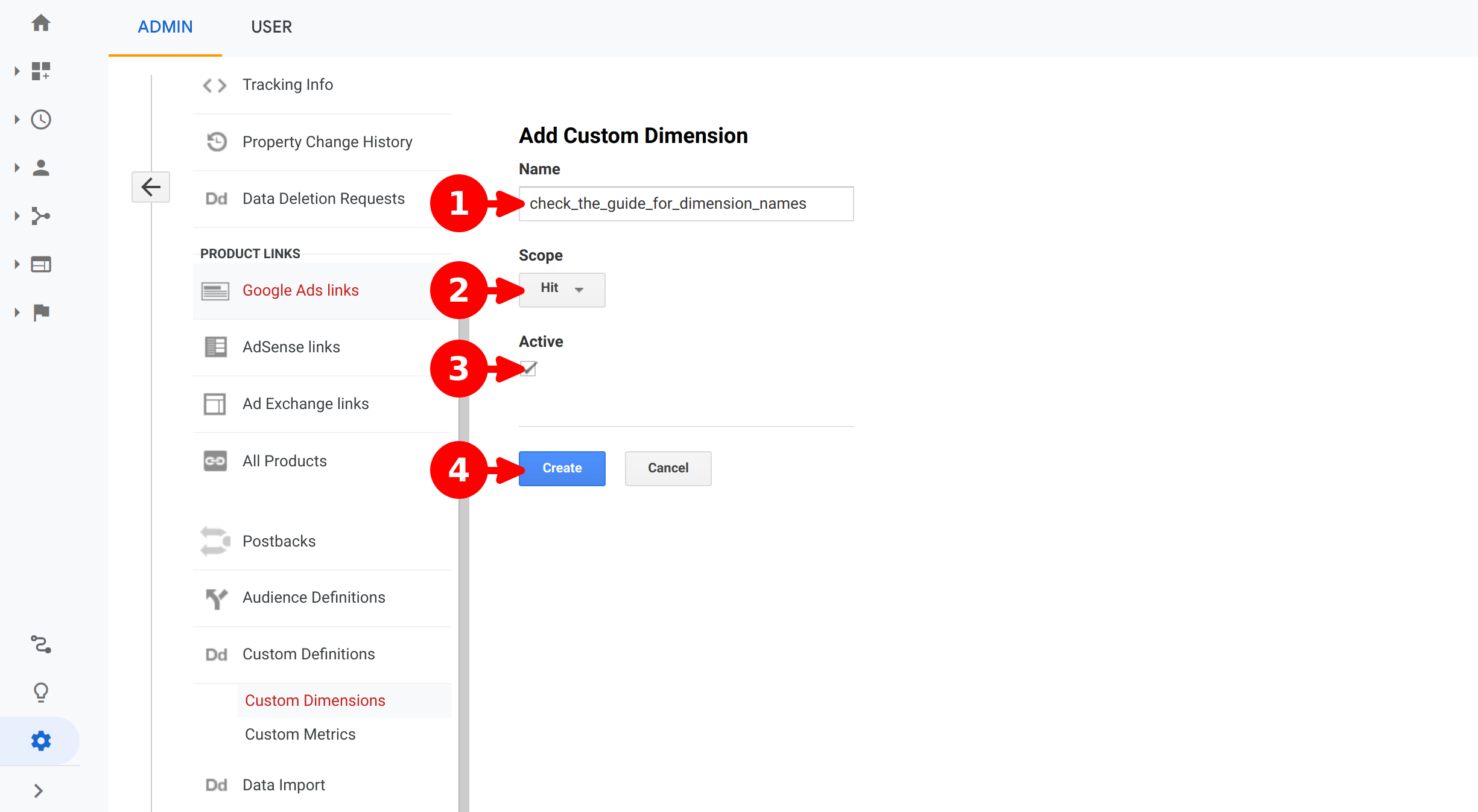Toggle the Active checkbox
The image size is (1478, 812).
(x=528, y=368)
